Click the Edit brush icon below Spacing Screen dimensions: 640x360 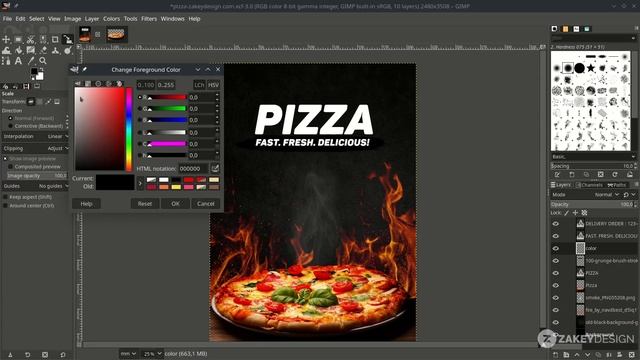(557, 175)
